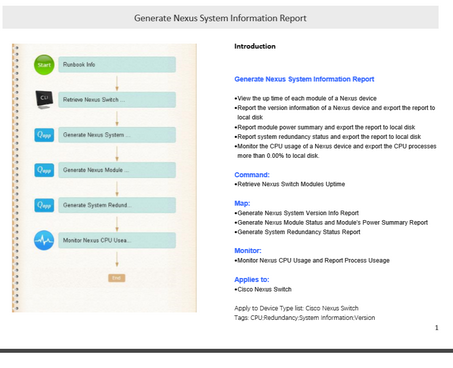Click the page title header bar
This screenshot has height=368, width=453.
coord(220,18)
